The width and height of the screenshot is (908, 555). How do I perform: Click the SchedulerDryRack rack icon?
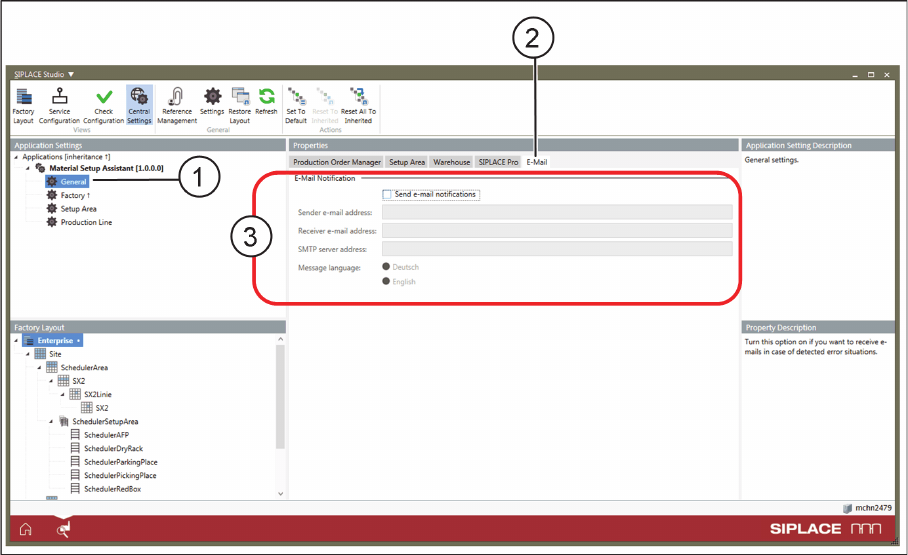click(x=75, y=448)
